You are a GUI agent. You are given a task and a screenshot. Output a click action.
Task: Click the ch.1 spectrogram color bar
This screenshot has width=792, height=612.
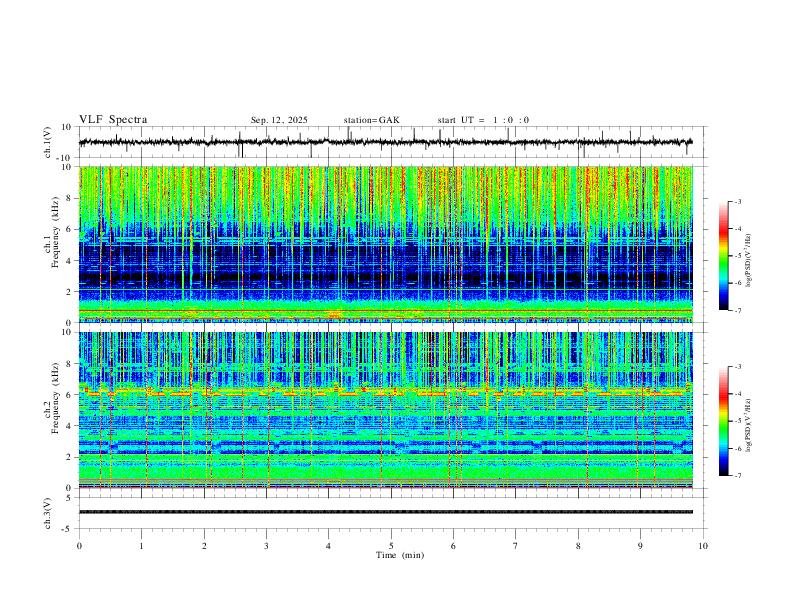coord(724,256)
